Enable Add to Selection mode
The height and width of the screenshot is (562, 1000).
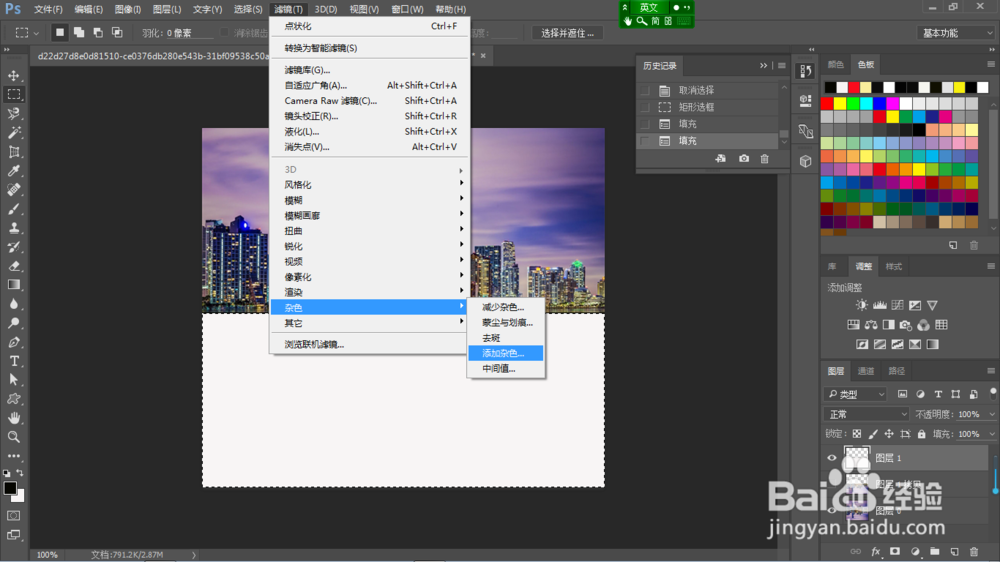pyautogui.click(x=79, y=32)
